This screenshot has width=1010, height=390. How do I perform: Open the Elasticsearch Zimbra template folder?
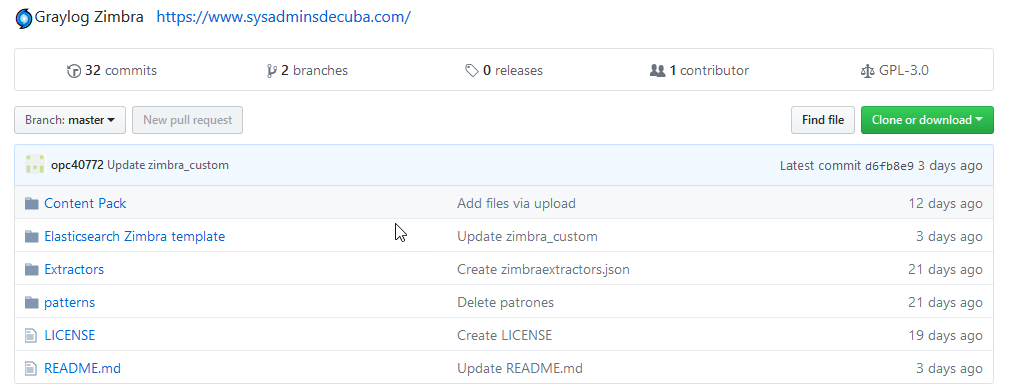(x=135, y=237)
